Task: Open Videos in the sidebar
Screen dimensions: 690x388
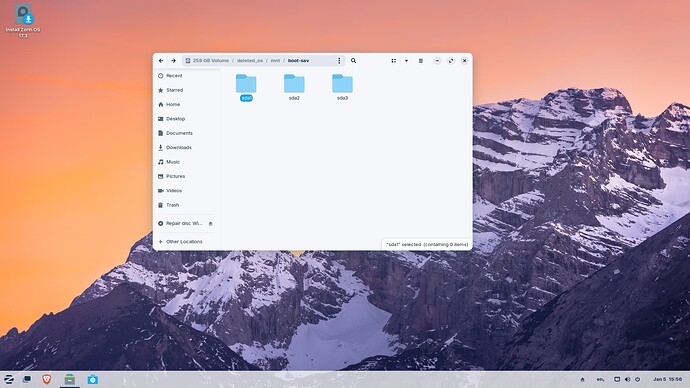Action: [x=187, y=190]
